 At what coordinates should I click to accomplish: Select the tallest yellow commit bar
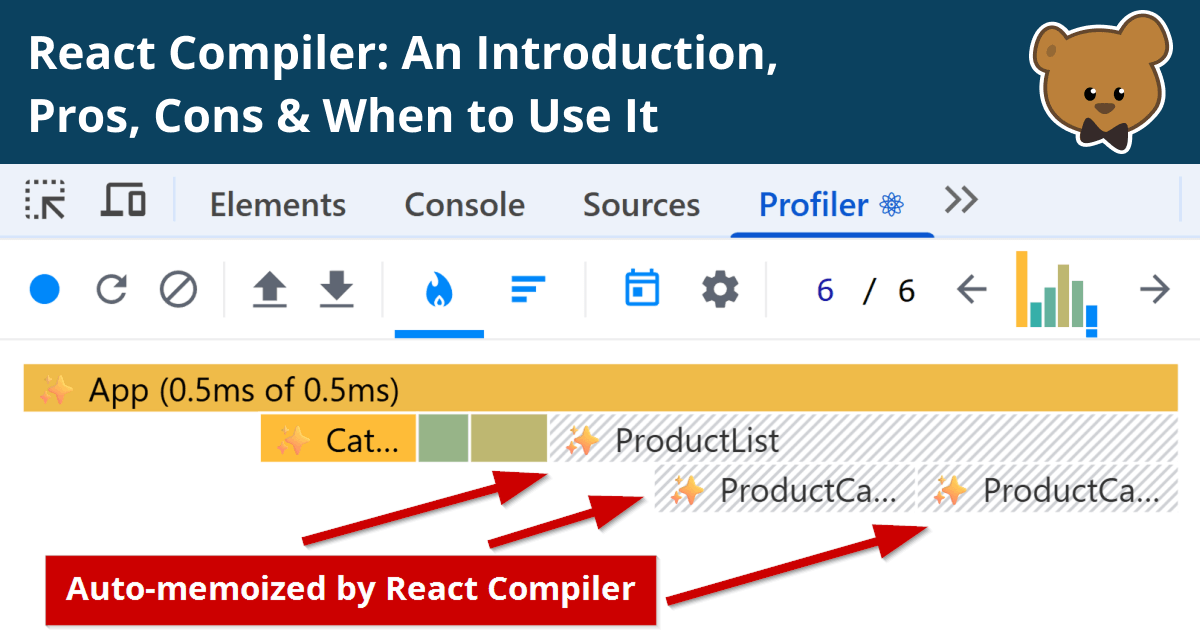1022,289
